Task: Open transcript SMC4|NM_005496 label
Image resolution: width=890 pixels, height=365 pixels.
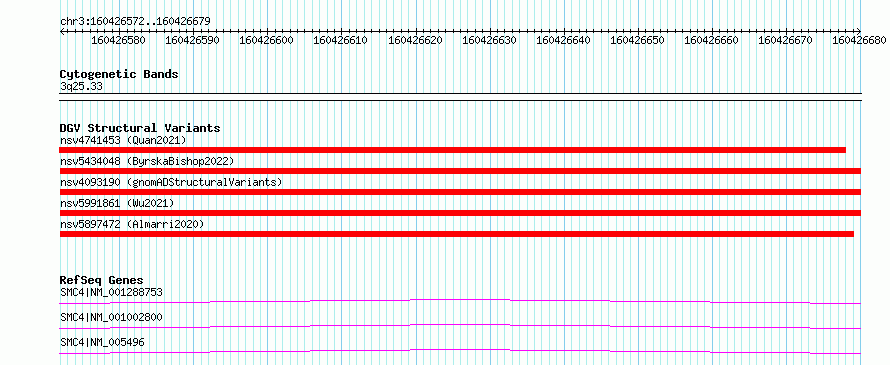Action: click(x=102, y=342)
